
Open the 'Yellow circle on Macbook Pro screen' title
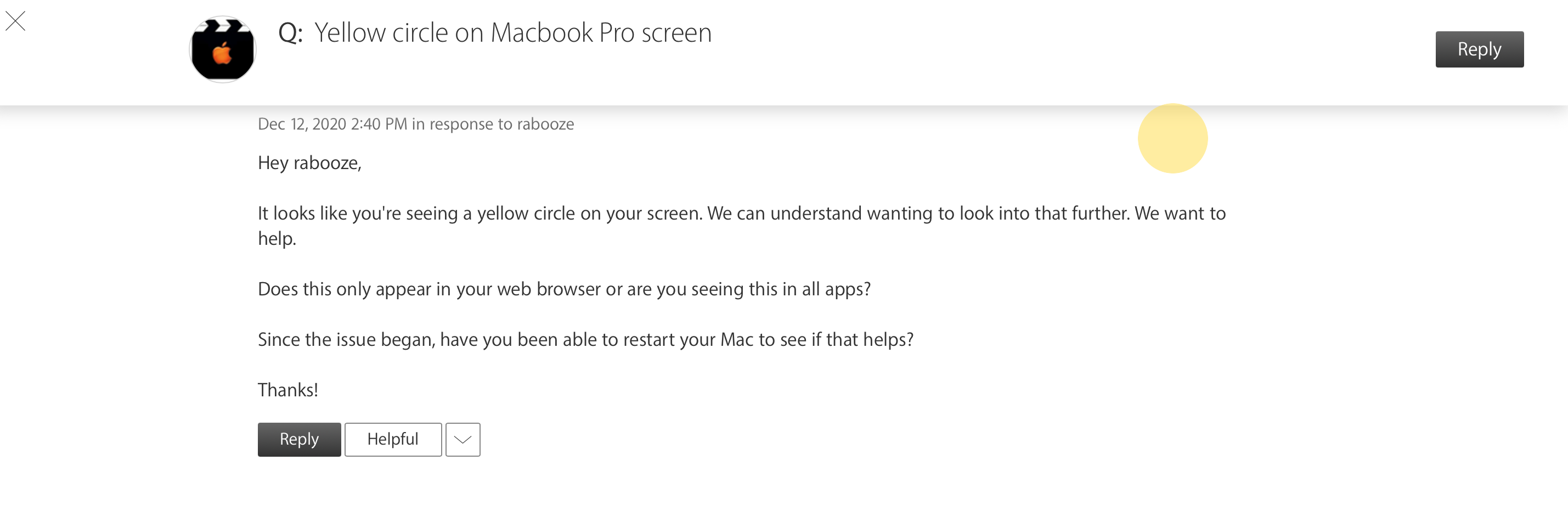[512, 33]
